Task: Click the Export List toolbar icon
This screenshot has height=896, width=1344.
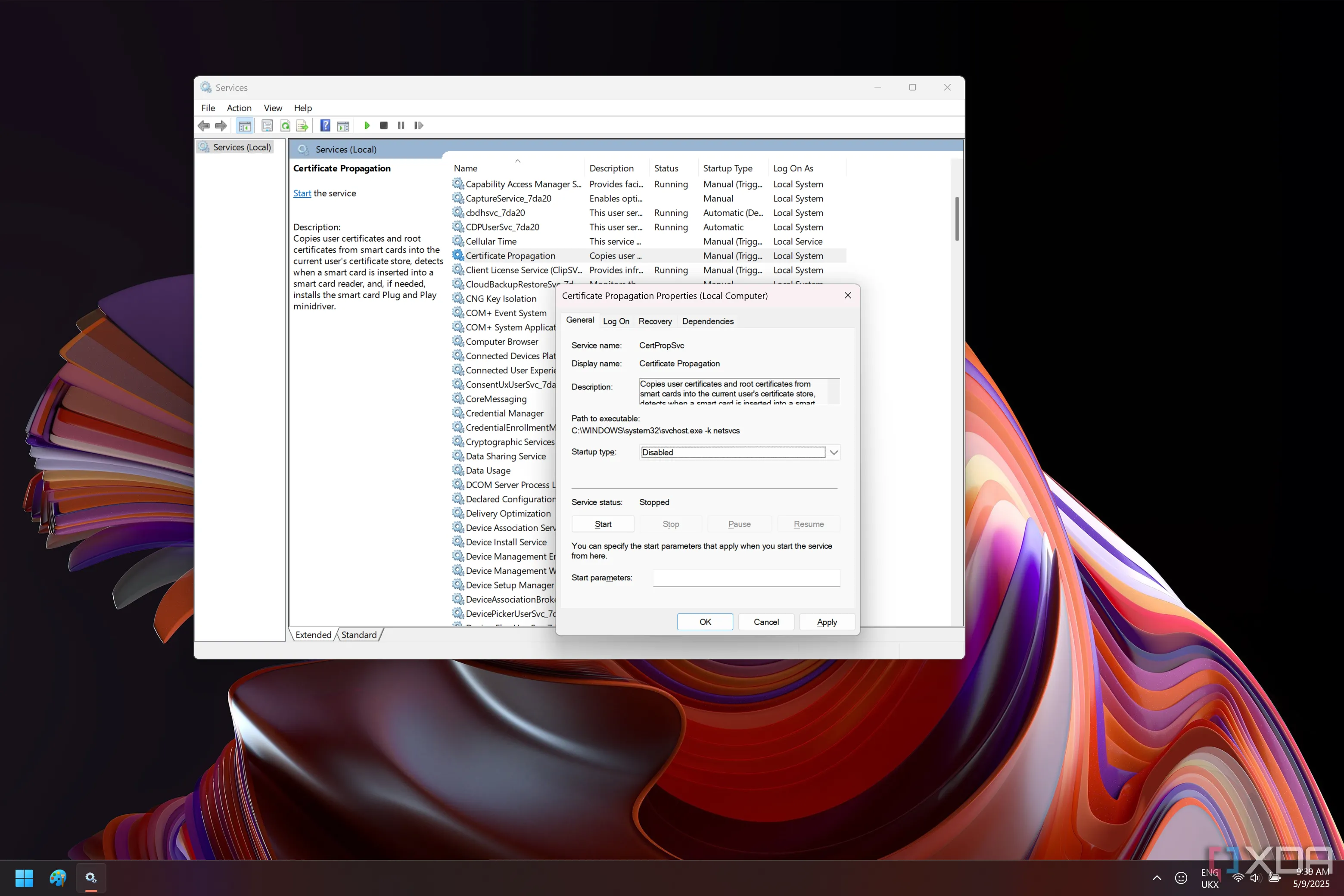Action: (x=302, y=126)
